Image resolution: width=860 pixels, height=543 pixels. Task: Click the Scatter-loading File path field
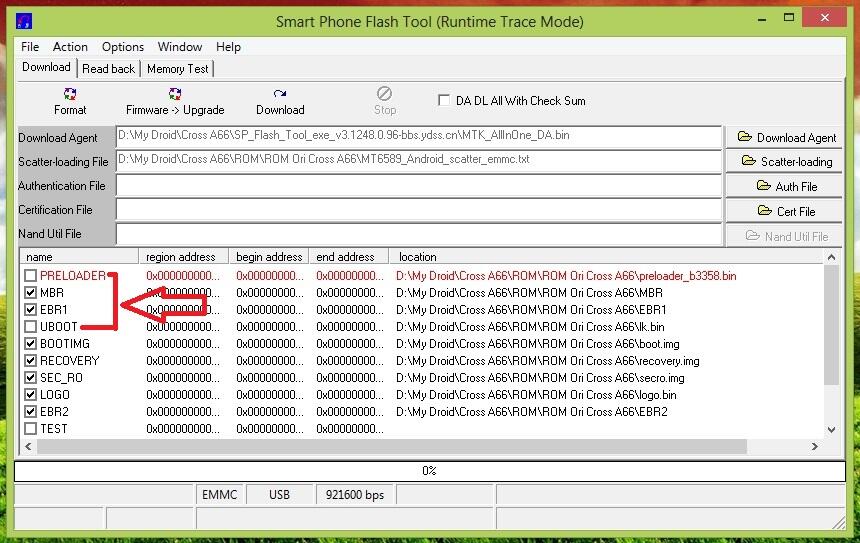418,161
